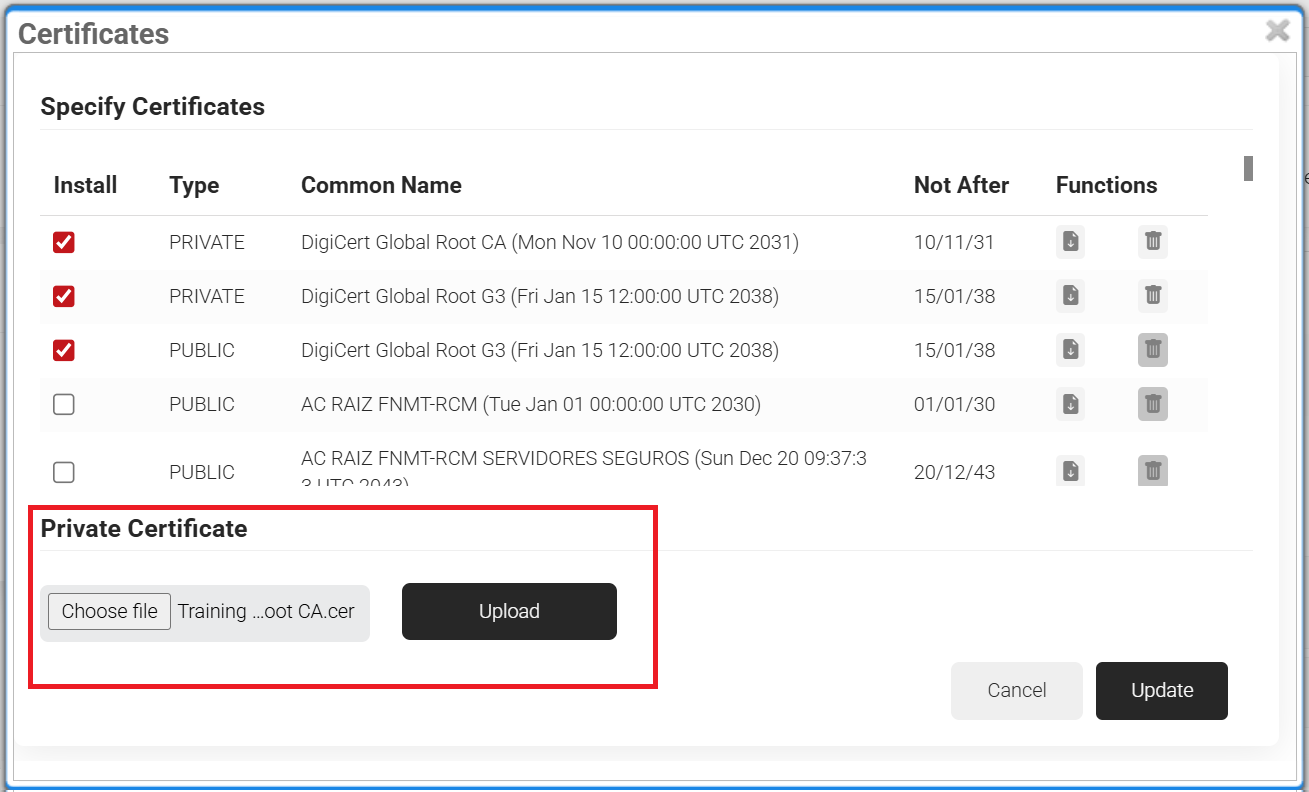This screenshot has width=1309, height=792.
Task: Download the private DigiCert Global Root CA certificate
Action: point(1070,242)
